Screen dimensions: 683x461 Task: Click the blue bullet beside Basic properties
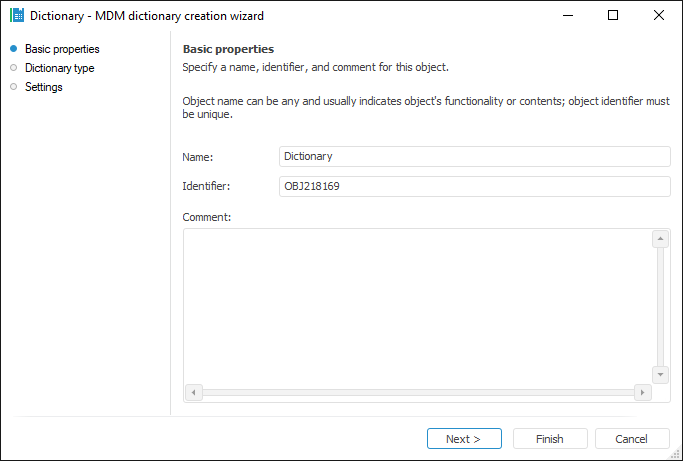tap(13, 49)
